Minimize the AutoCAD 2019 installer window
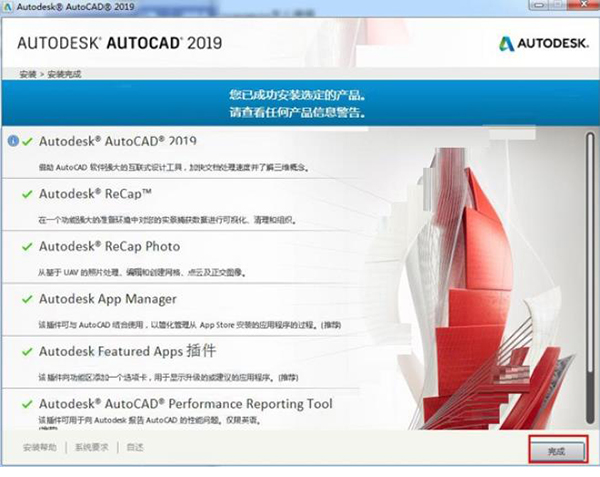This screenshot has width=600, height=477. coord(540,5)
